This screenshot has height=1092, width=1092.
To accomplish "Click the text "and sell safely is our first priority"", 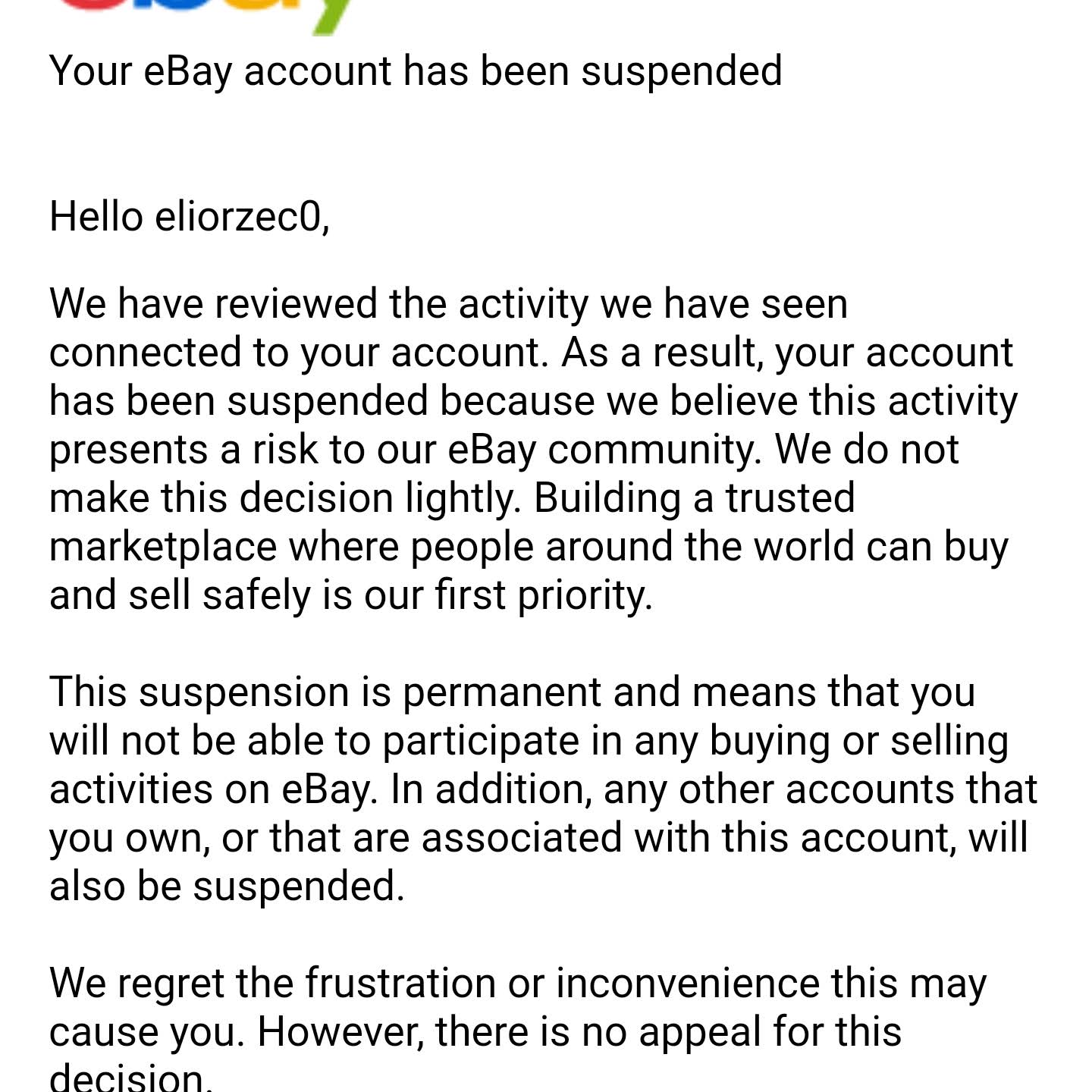I will coord(350,595).
